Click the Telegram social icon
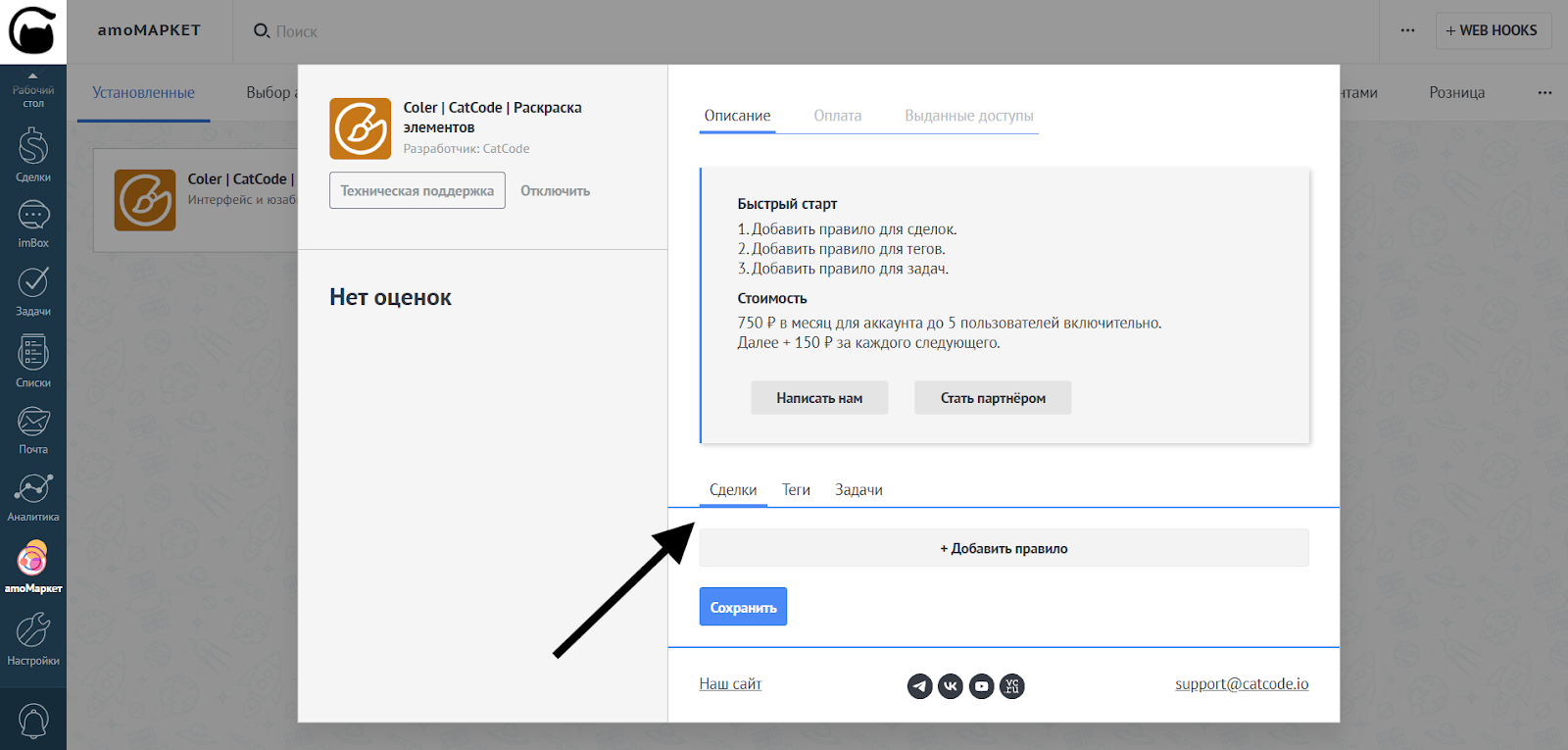 pos(919,686)
